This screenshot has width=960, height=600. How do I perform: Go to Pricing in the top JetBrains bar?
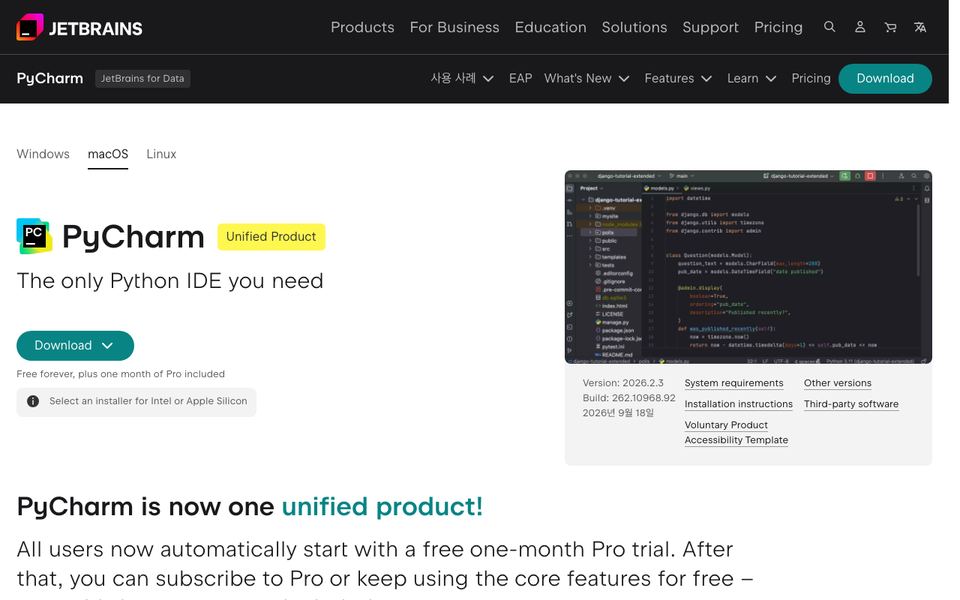click(x=778, y=28)
